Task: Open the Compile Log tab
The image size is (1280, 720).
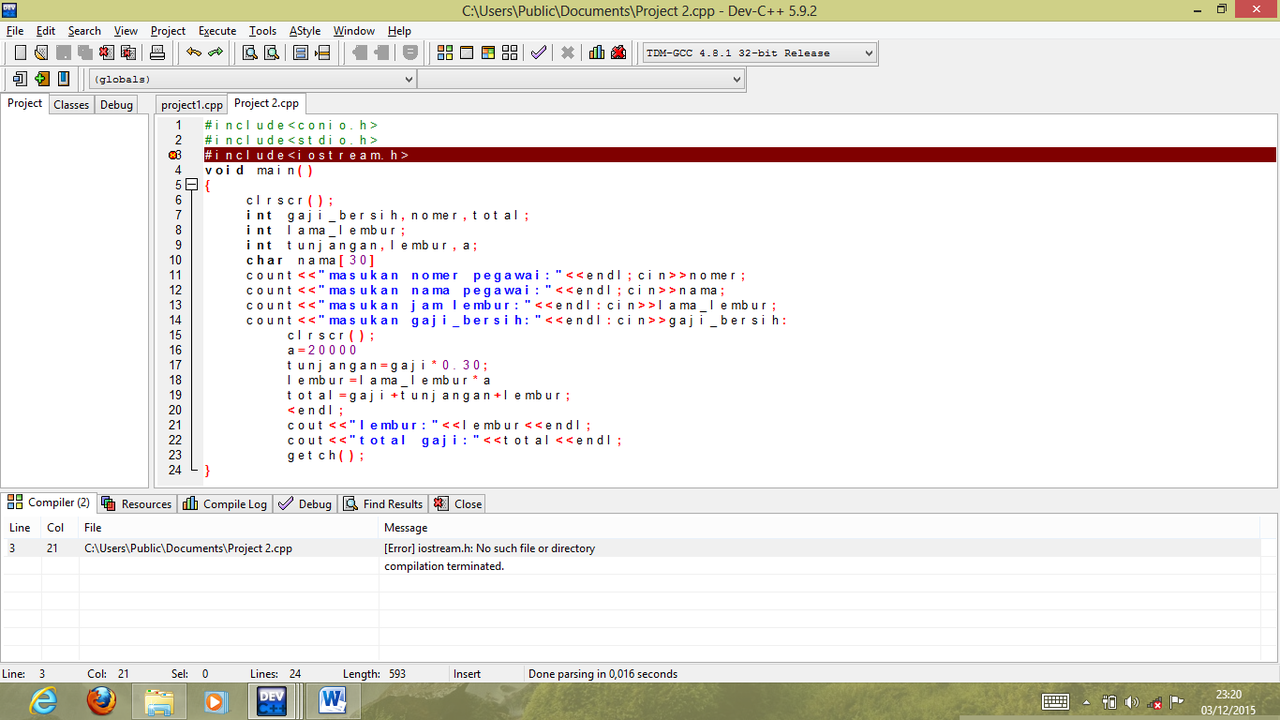Action: click(x=225, y=504)
